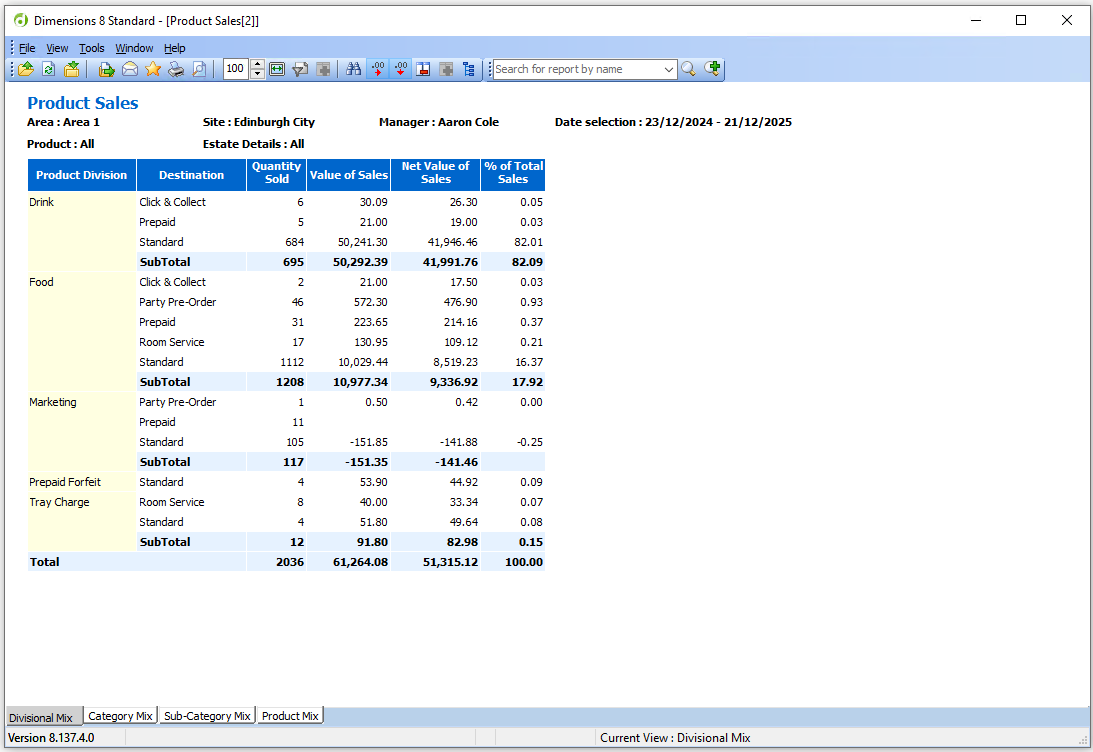Open print preview magnifier page icon
Image resolution: width=1093 pixels, height=752 pixels.
point(199,69)
